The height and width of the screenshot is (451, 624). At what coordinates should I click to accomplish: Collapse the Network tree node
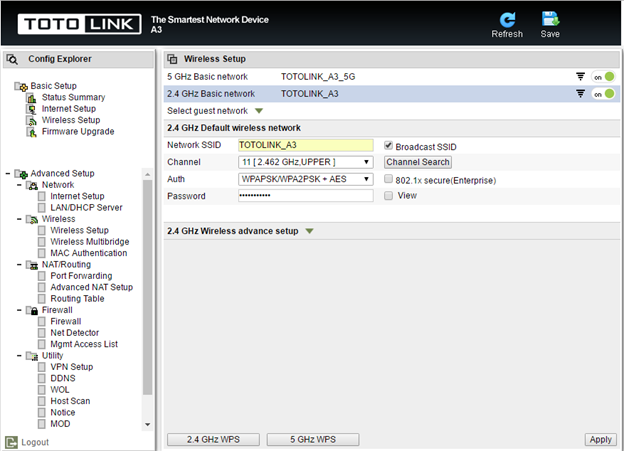[19, 185]
